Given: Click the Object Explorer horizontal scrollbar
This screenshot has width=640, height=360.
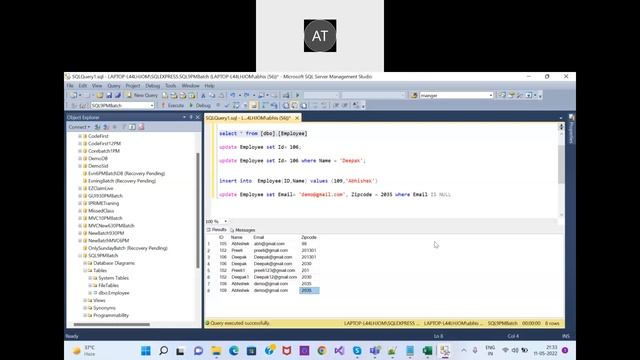Looking at the screenshot, I should (111, 324).
